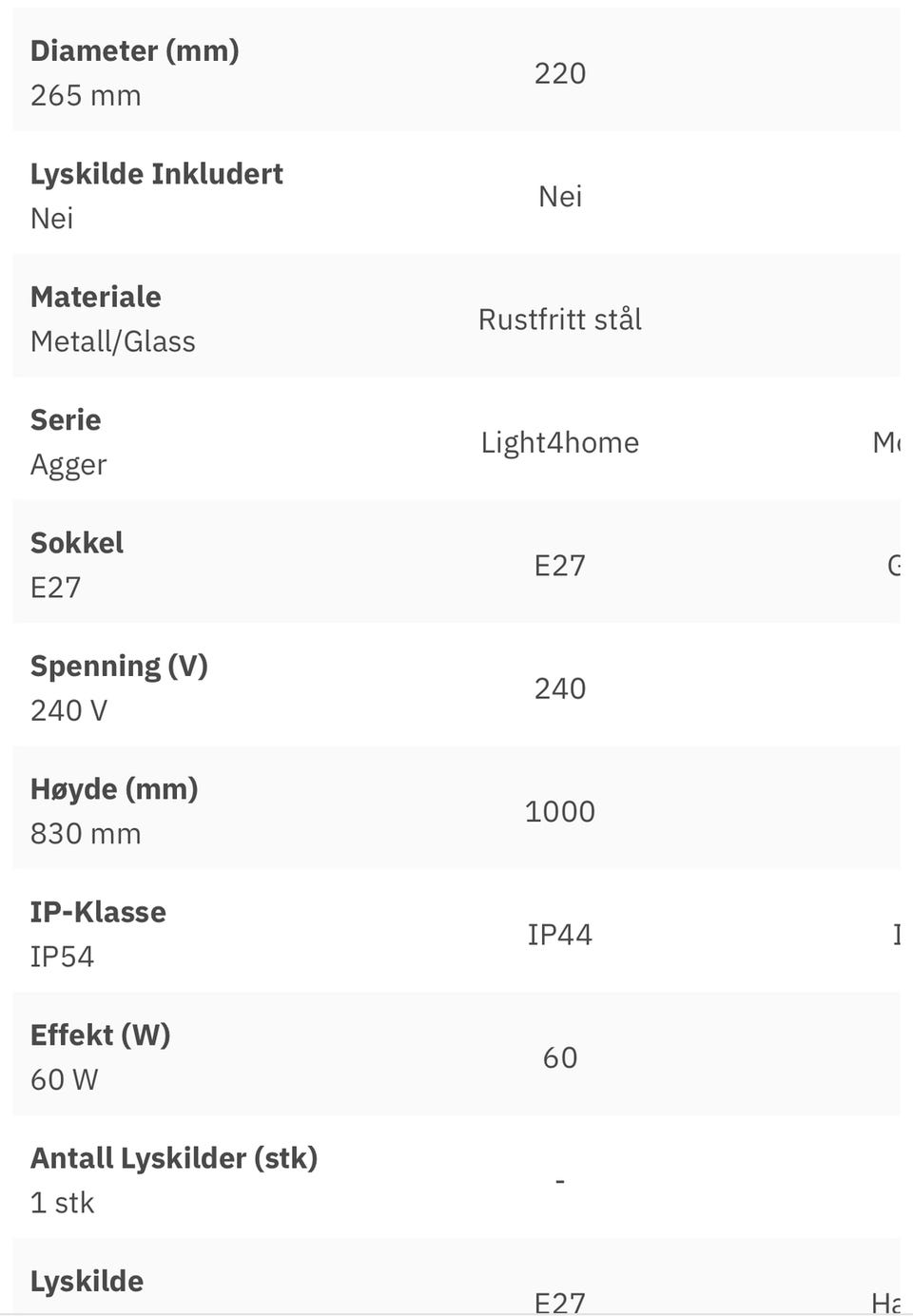Click the Materiale row label

click(95, 297)
